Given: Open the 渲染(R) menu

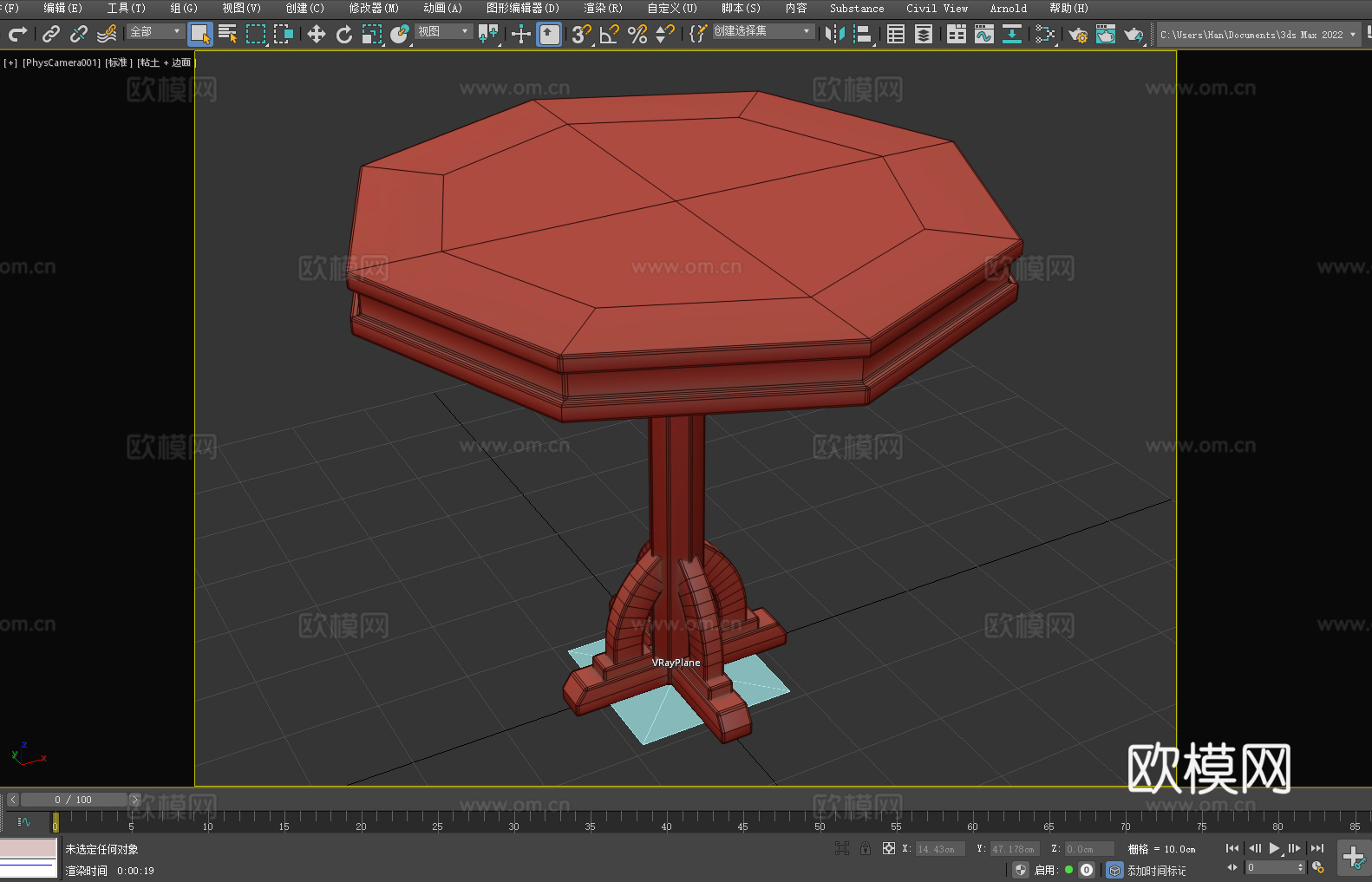Looking at the screenshot, I should 603,8.
